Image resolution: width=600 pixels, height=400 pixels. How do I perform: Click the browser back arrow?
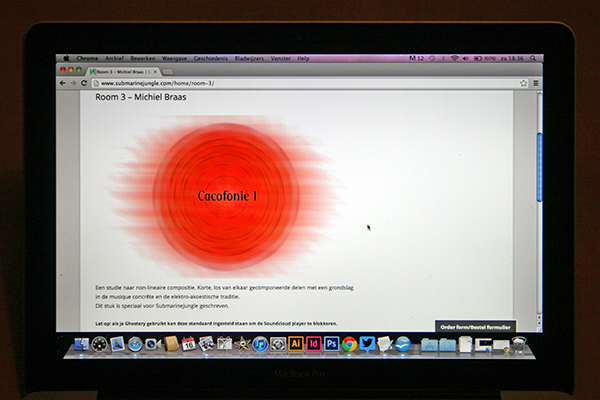tap(63, 83)
